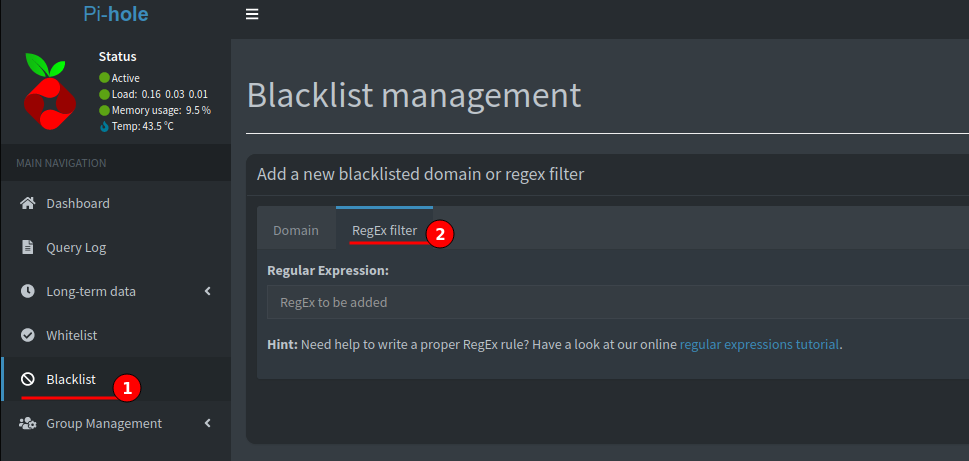Viewport: 969px width, 461px height.
Task: Click the Load 0.16 0.03 0.01 text
Action: coord(159,95)
